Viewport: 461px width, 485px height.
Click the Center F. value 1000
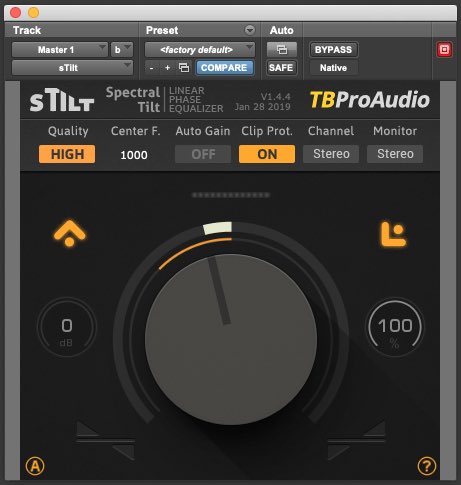click(x=134, y=155)
